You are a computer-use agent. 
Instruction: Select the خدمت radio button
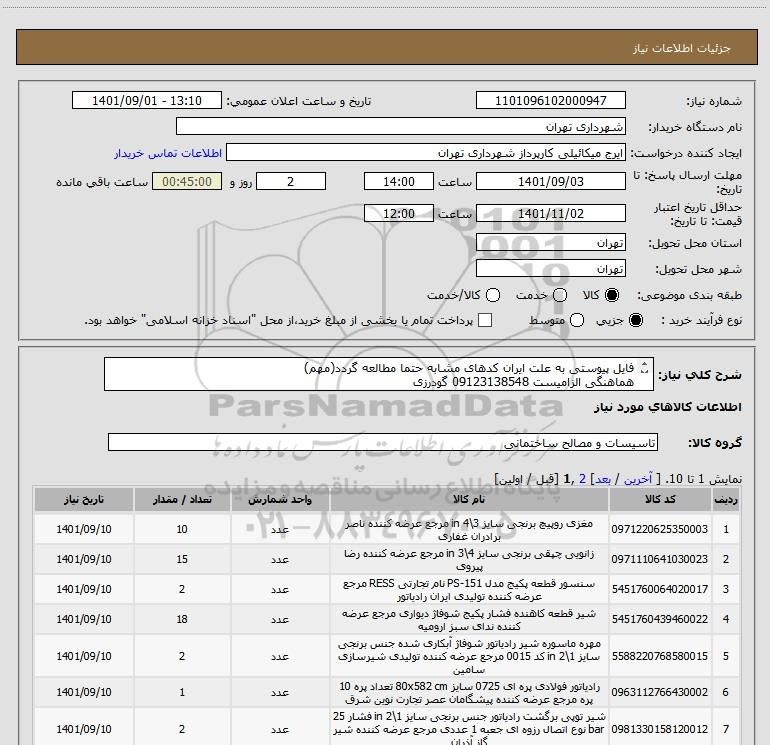(560, 295)
